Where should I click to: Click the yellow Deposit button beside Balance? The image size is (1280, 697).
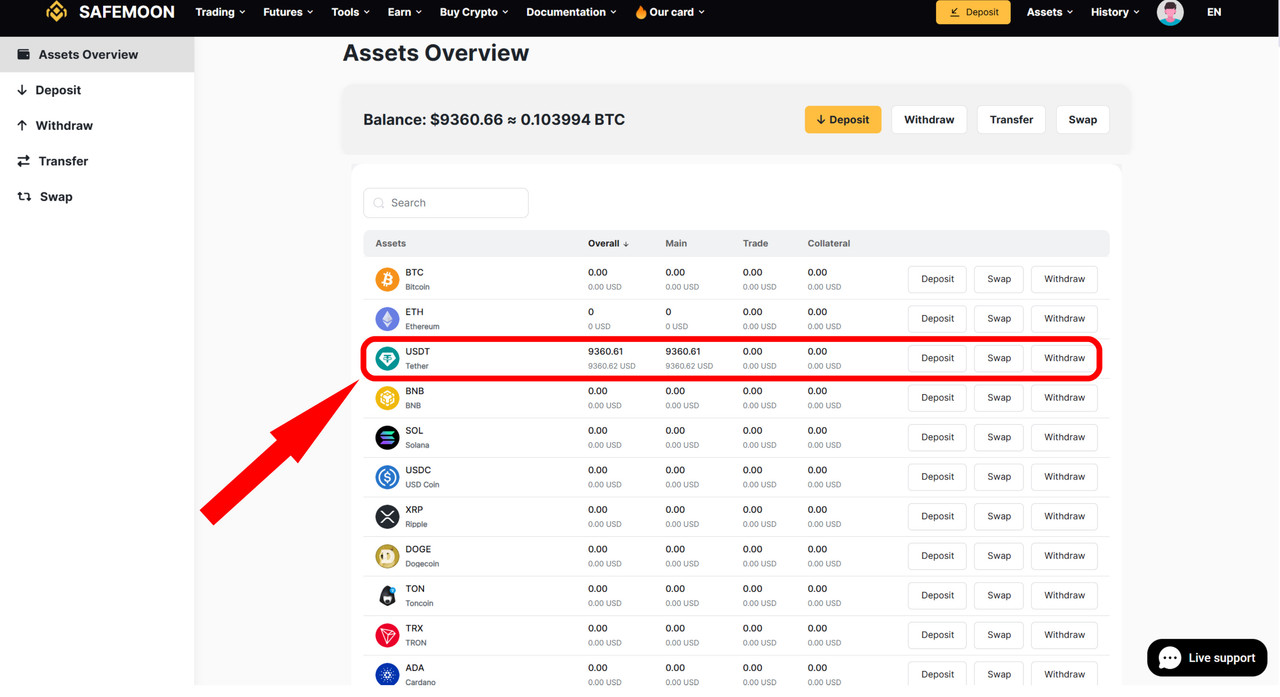coord(843,119)
